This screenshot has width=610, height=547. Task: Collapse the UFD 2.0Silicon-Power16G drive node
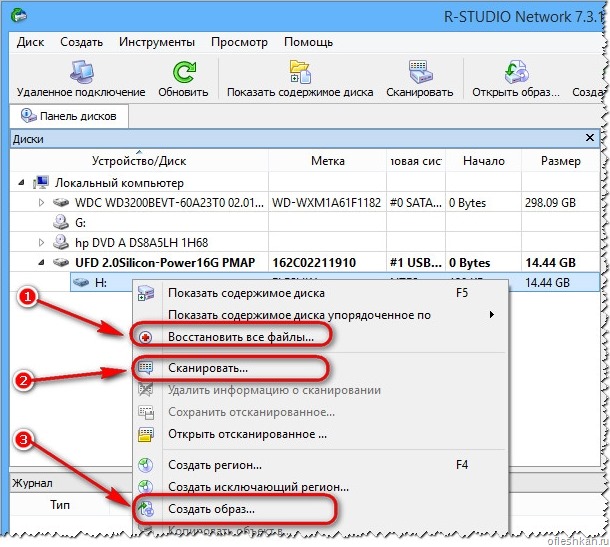[x=41, y=263]
